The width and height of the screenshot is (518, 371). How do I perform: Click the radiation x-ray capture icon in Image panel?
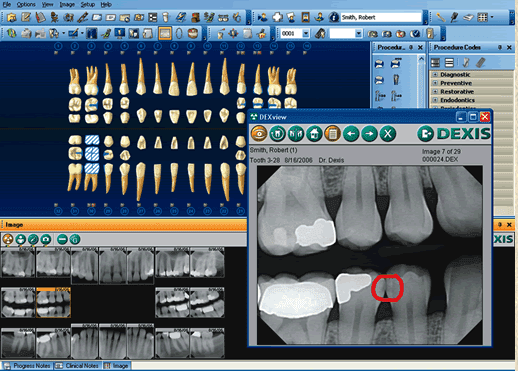[8, 239]
